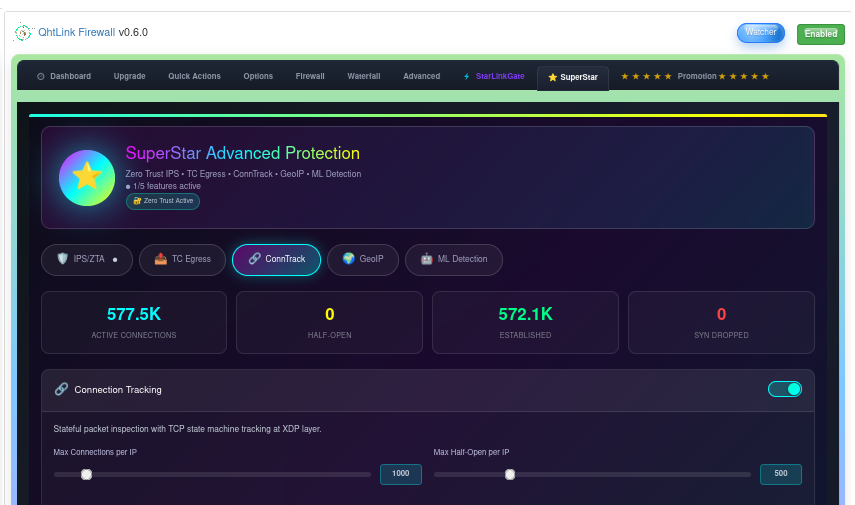855x505 pixels.
Task: Switch to the Waterfall tab
Action: pyautogui.click(x=364, y=76)
